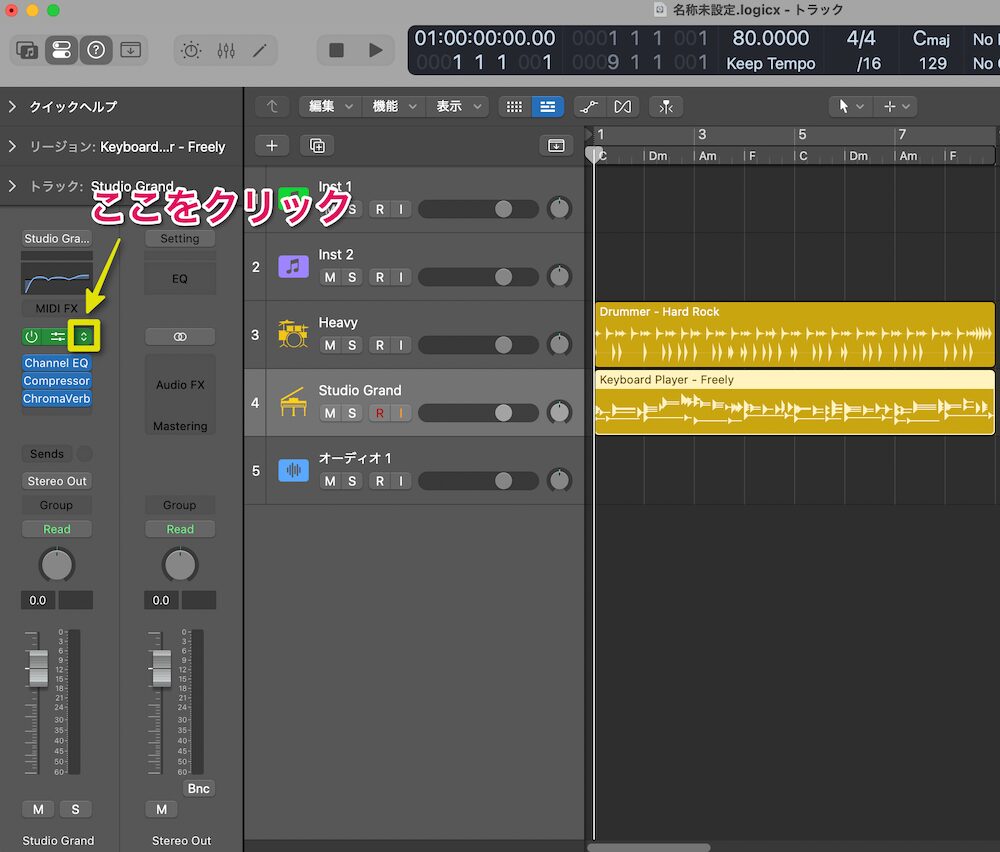Click the 4/4 time signature display
Screen dimensions: 1000x852
coord(861,39)
